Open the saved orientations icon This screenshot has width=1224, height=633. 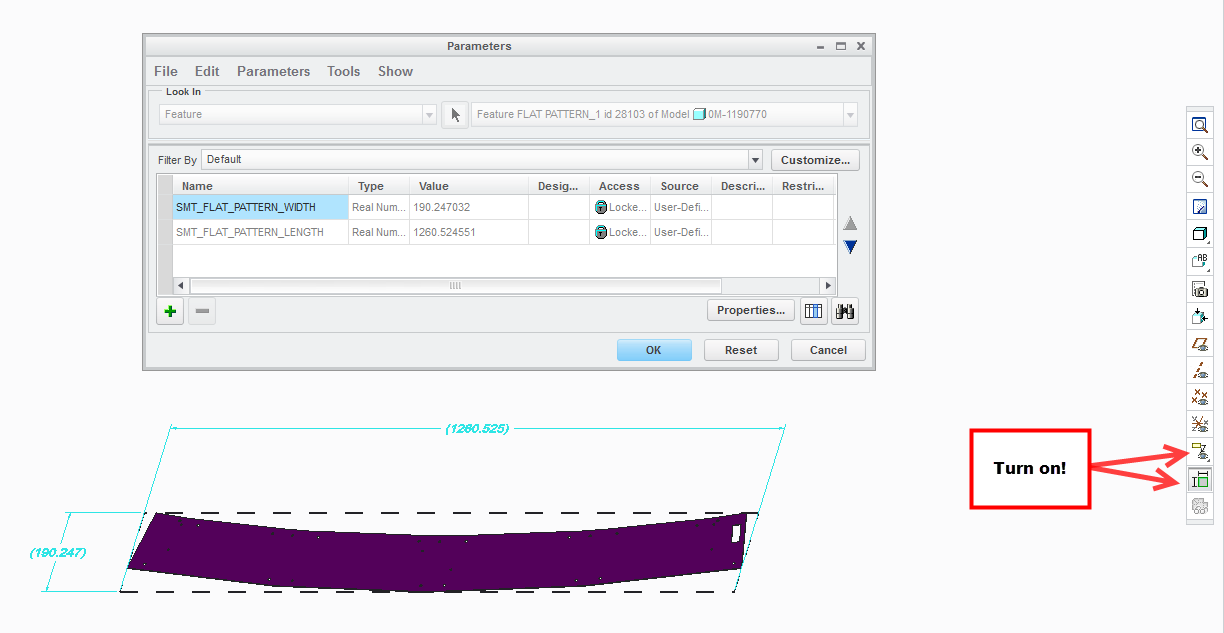(1199, 261)
